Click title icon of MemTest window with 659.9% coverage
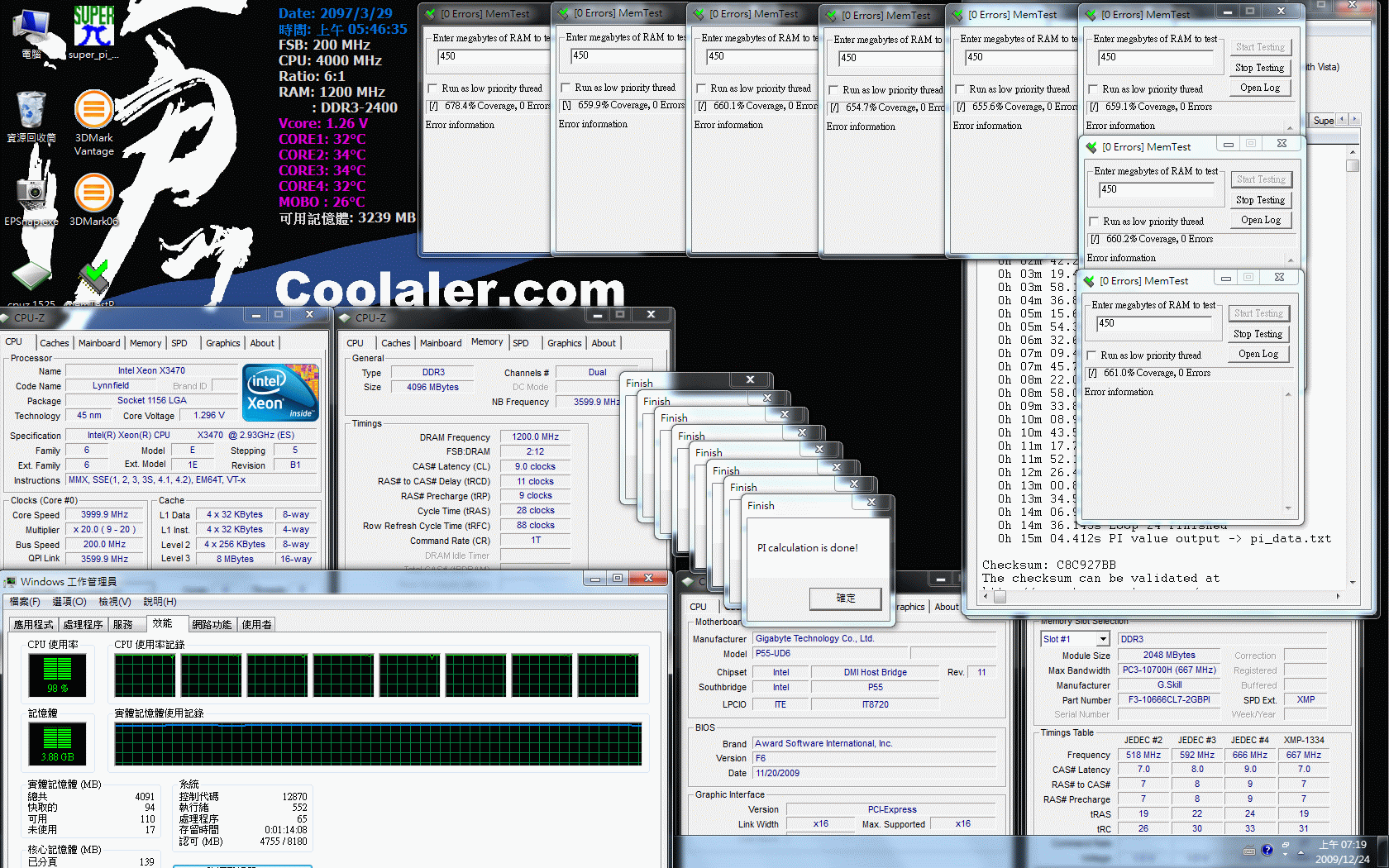The height and width of the screenshot is (868, 1389). 563,13
